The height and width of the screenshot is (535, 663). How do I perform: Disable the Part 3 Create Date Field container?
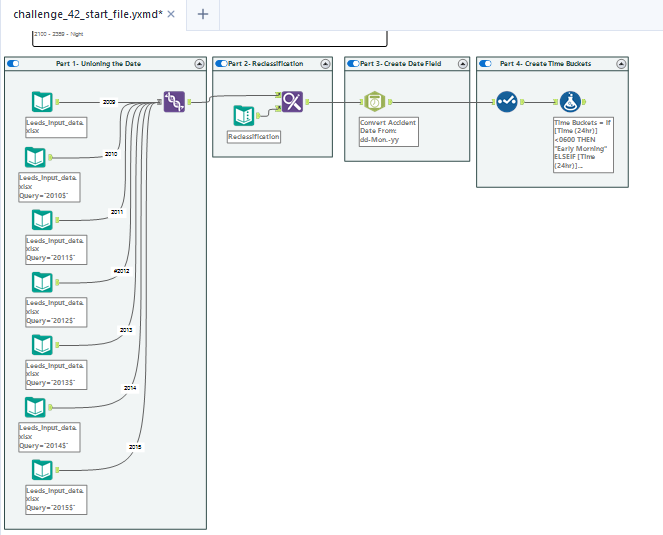point(353,63)
